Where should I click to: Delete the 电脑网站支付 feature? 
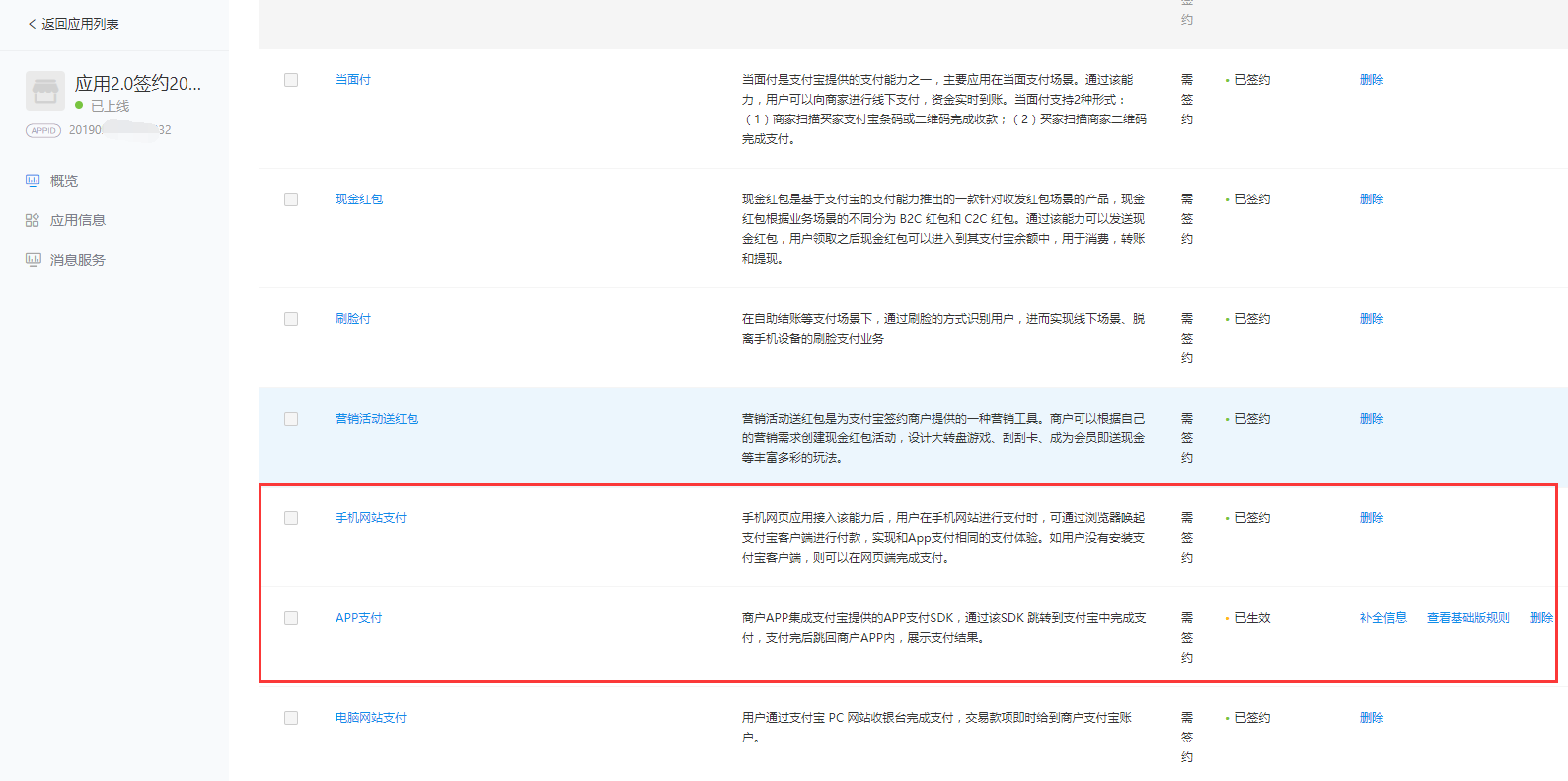click(1372, 718)
